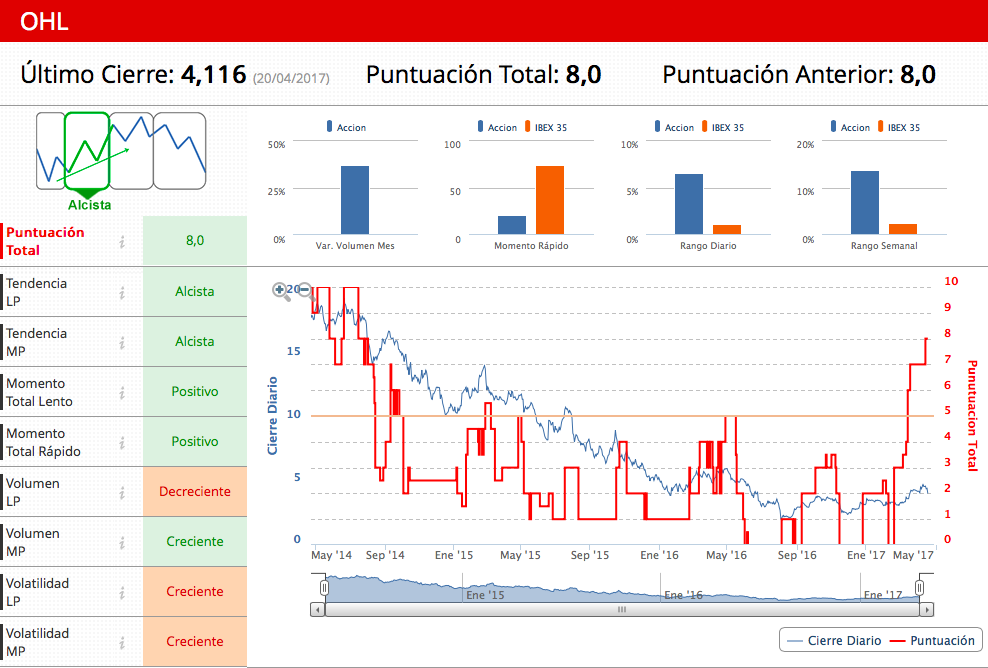Click the Ene '17 label in the navigator
This screenshot has width=988, height=668.
[883, 595]
